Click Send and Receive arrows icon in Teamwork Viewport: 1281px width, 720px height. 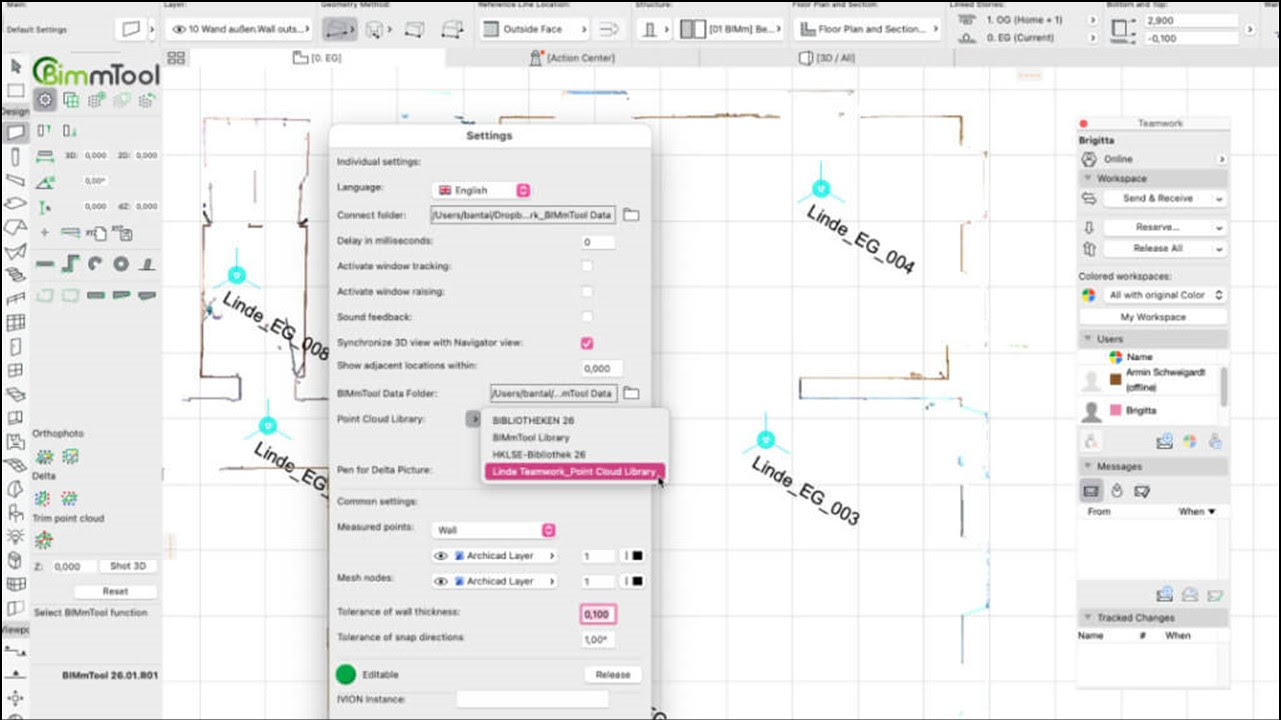(1089, 199)
